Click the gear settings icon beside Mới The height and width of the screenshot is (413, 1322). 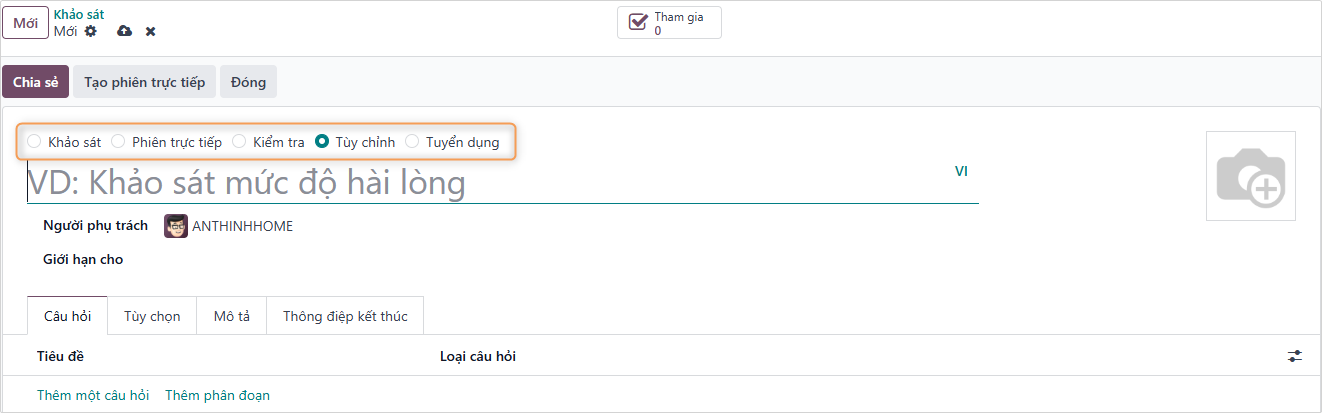91,31
